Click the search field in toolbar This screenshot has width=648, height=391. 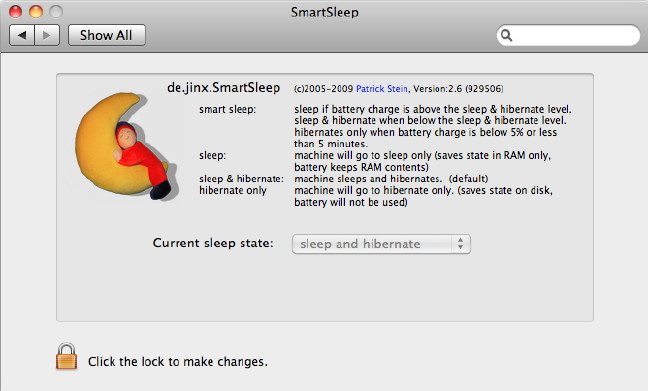point(568,36)
